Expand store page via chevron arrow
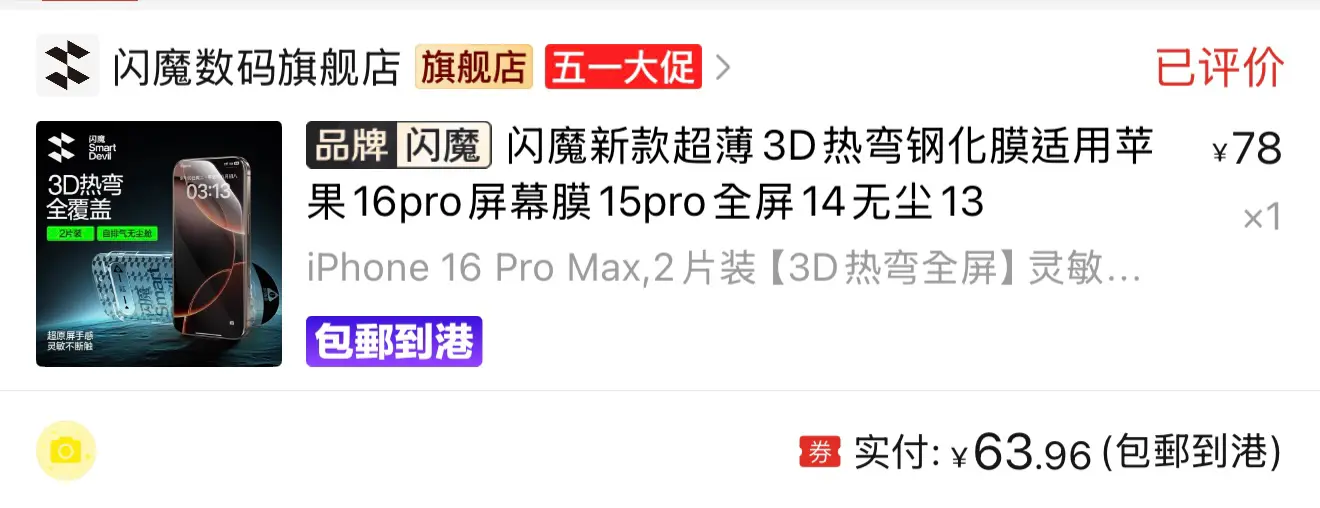 coord(723,67)
